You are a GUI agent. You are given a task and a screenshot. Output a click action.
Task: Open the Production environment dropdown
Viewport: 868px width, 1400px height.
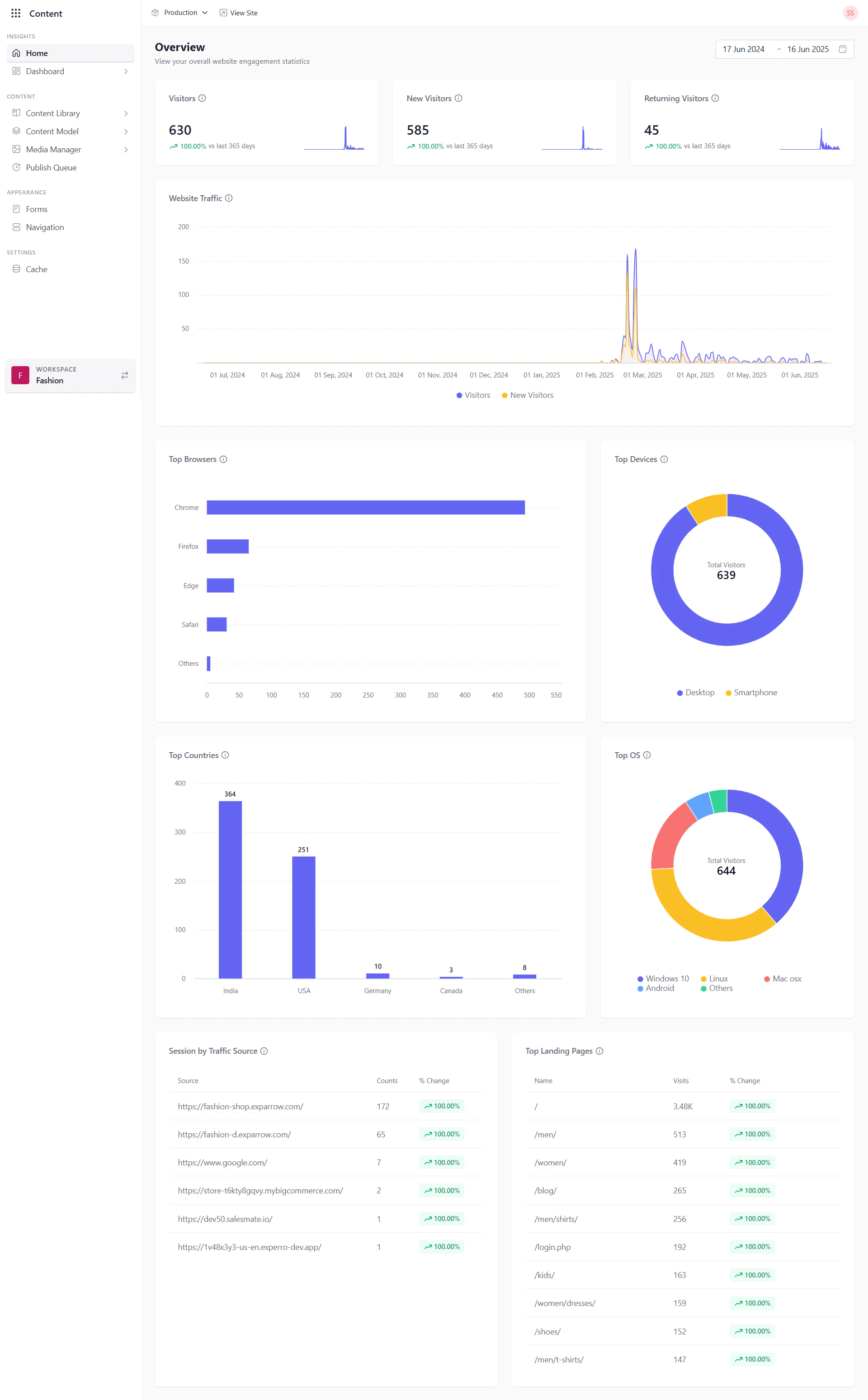[x=179, y=12]
